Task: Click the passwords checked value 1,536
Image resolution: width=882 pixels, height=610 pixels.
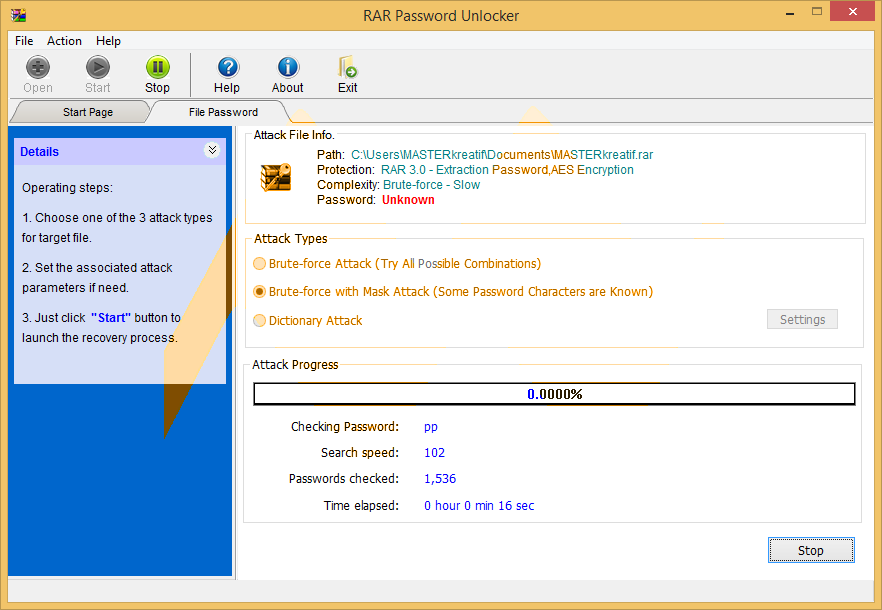Action: click(440, 478)
